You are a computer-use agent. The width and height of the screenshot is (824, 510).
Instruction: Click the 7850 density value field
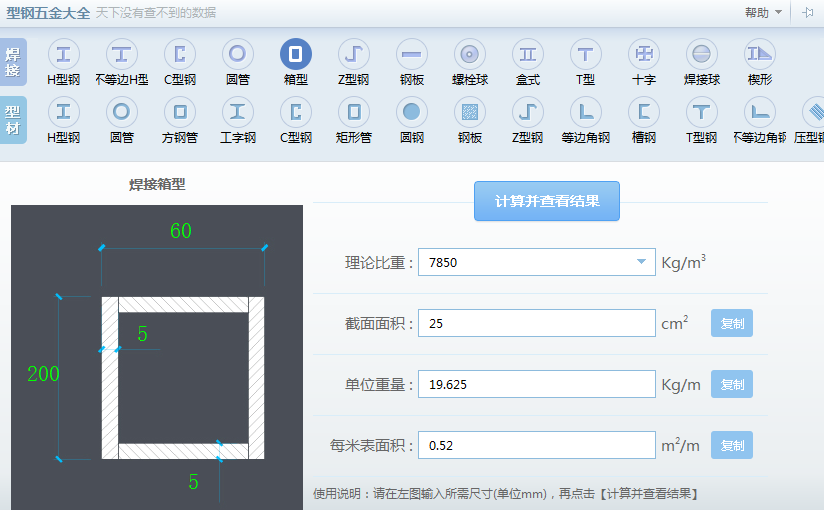[537, 262]
